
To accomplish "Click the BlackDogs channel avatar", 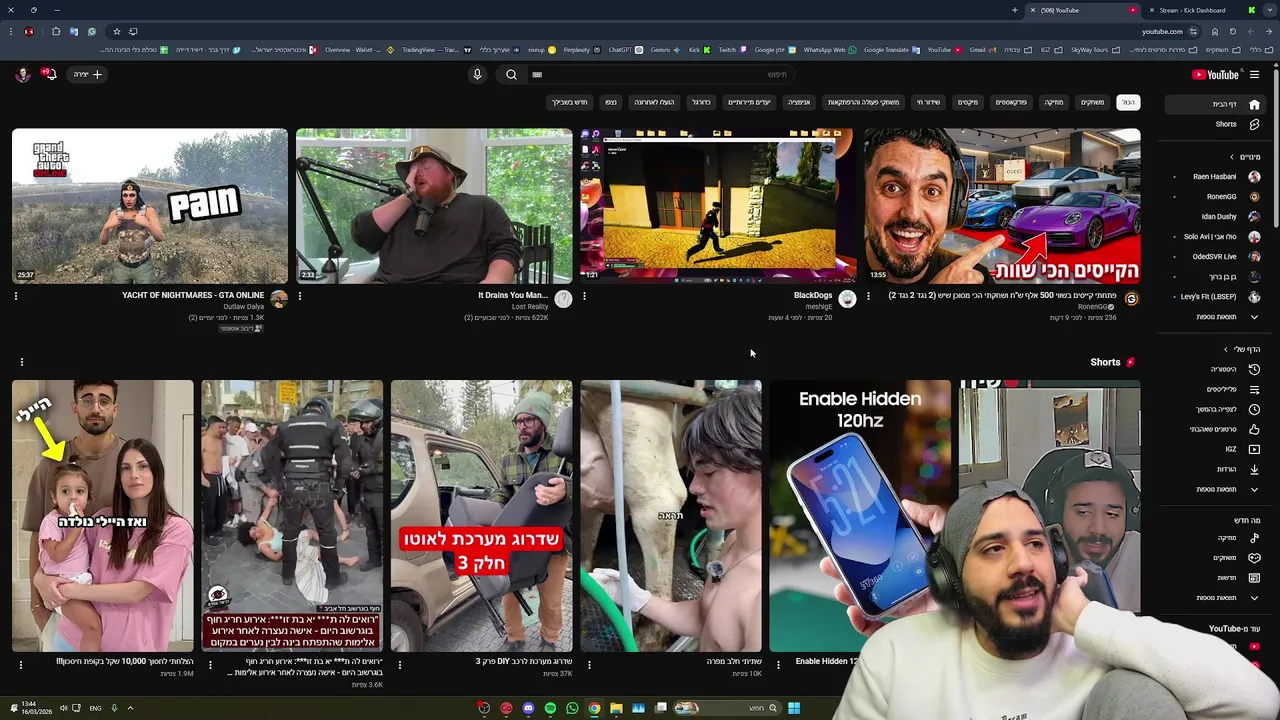I will coord(847,299).
